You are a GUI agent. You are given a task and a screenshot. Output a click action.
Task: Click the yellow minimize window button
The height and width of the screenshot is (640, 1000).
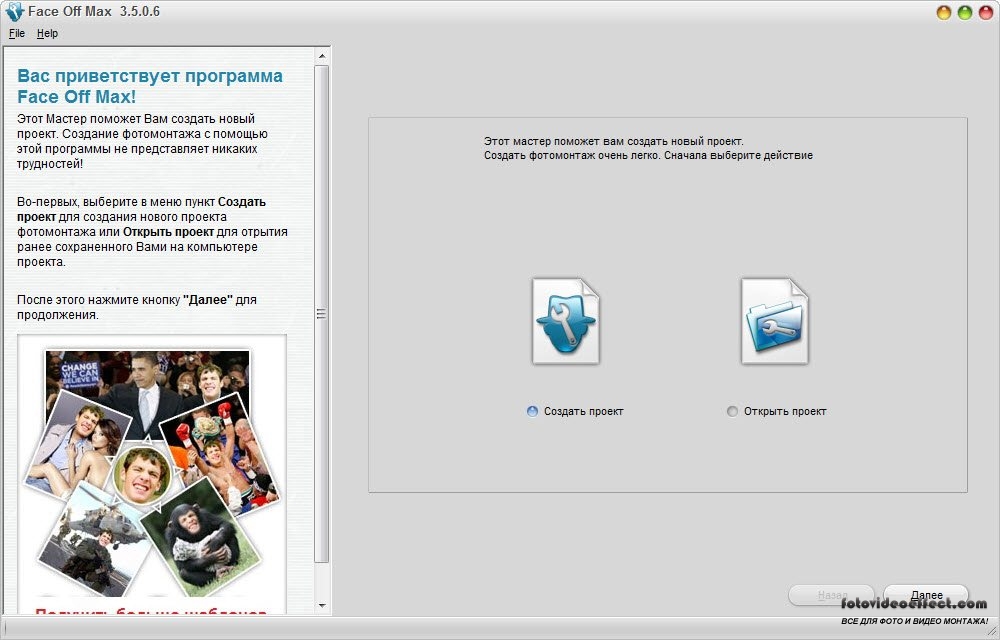944,13
